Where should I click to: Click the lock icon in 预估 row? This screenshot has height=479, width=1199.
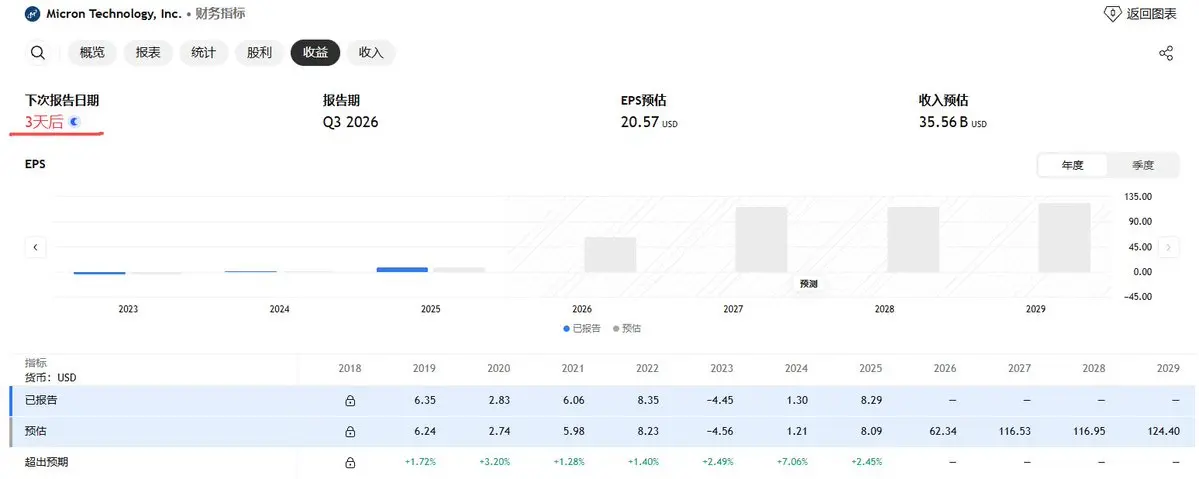point(349,432)
